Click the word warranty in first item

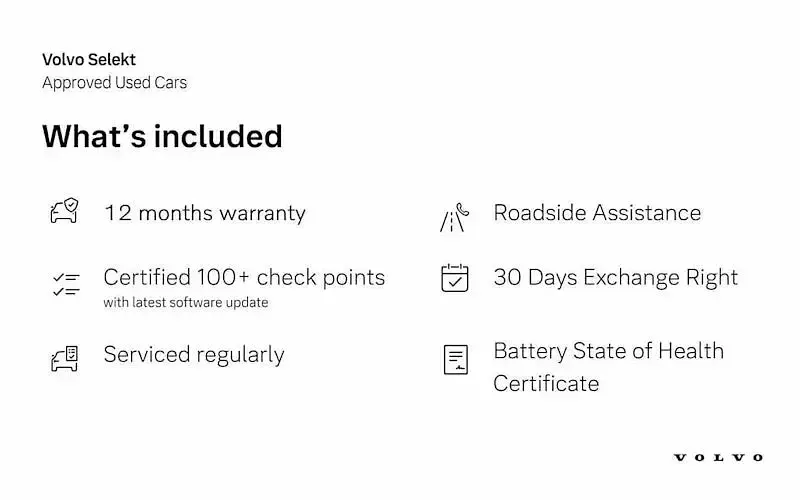262,214
